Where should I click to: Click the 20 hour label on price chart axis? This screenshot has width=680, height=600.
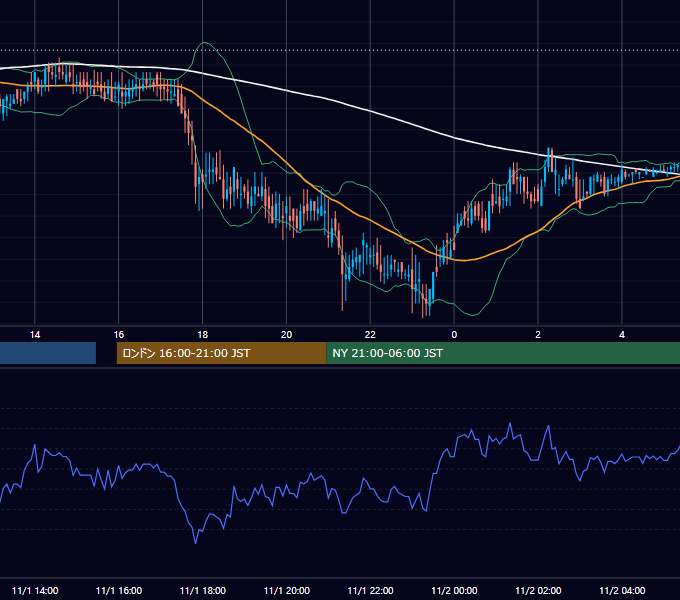coord(286,335)
